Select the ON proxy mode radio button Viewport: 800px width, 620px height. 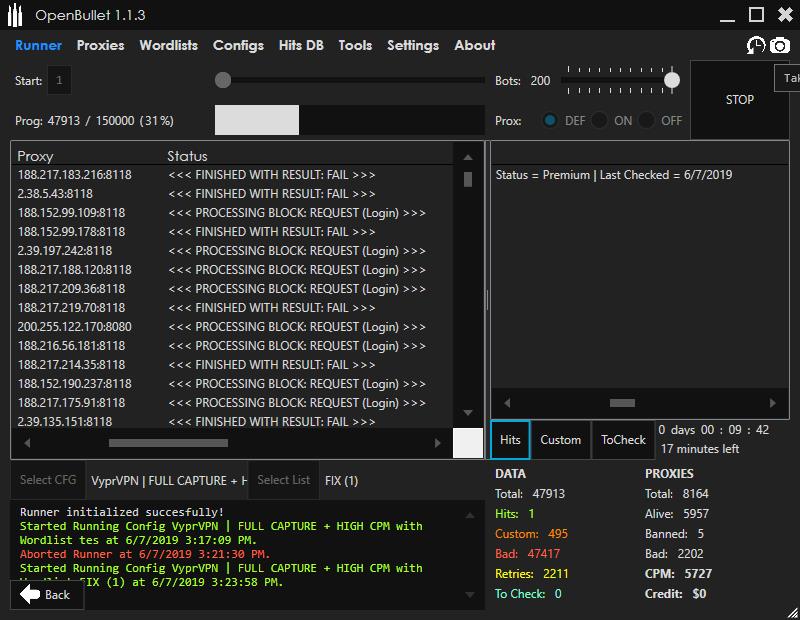point(599,121)
